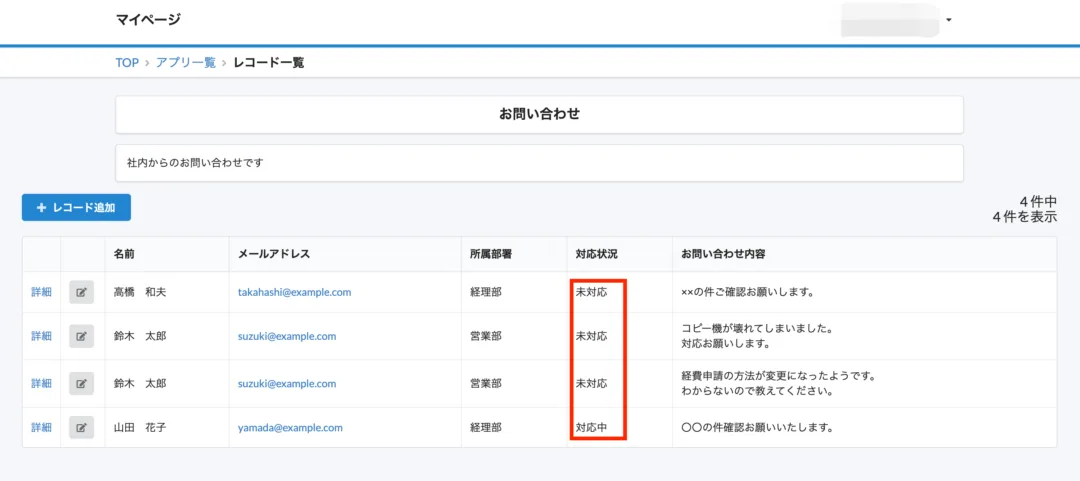Viewport: 1080px width, 481px height.
Task: Click the yamada@example.com email link
Action: tap(290, 427)
